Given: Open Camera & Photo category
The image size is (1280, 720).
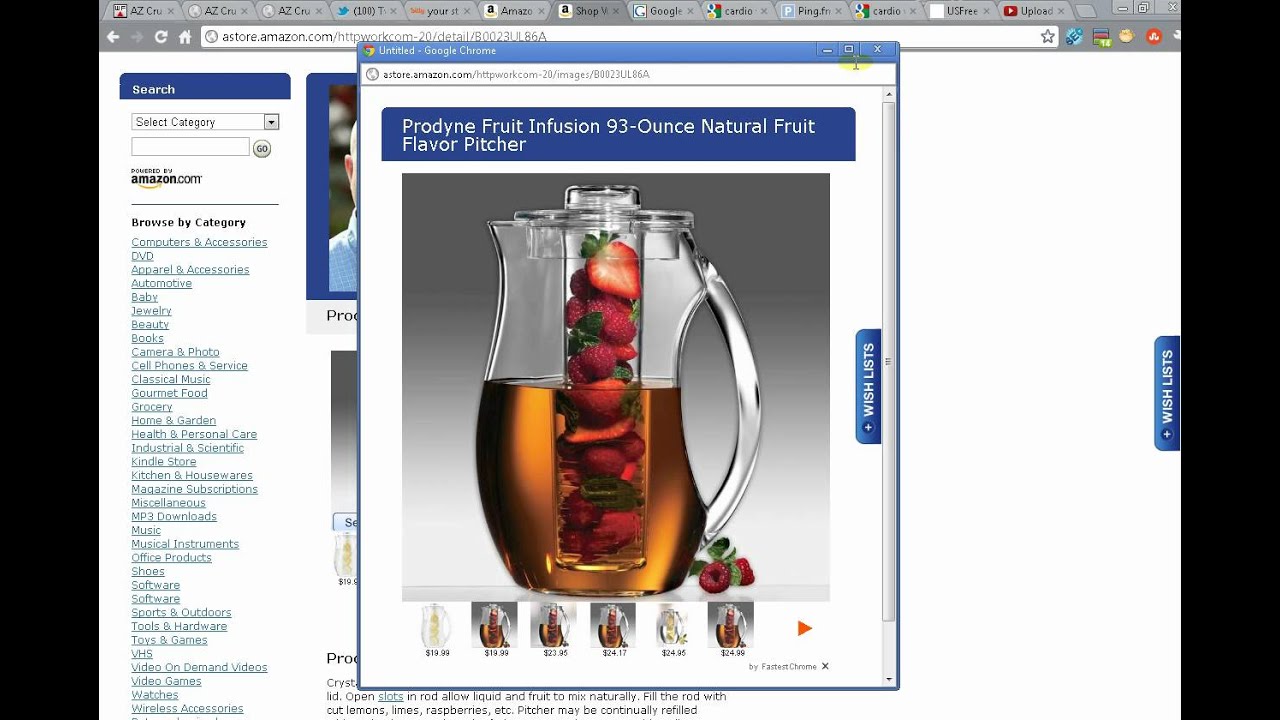Looking at the screenshot, I should (x=175, y=352).
